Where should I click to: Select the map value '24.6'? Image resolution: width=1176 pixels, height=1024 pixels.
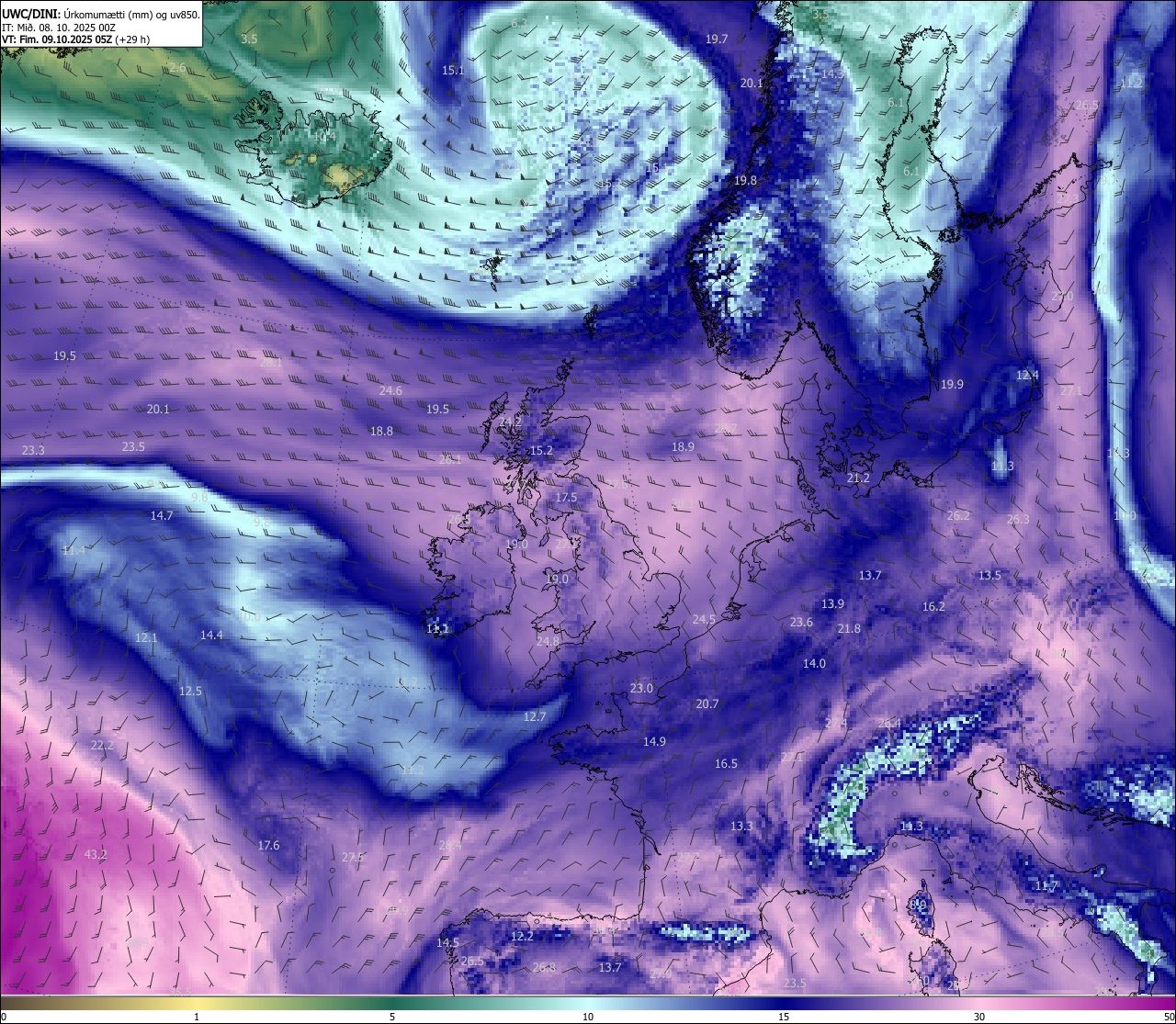click(390, 390)
